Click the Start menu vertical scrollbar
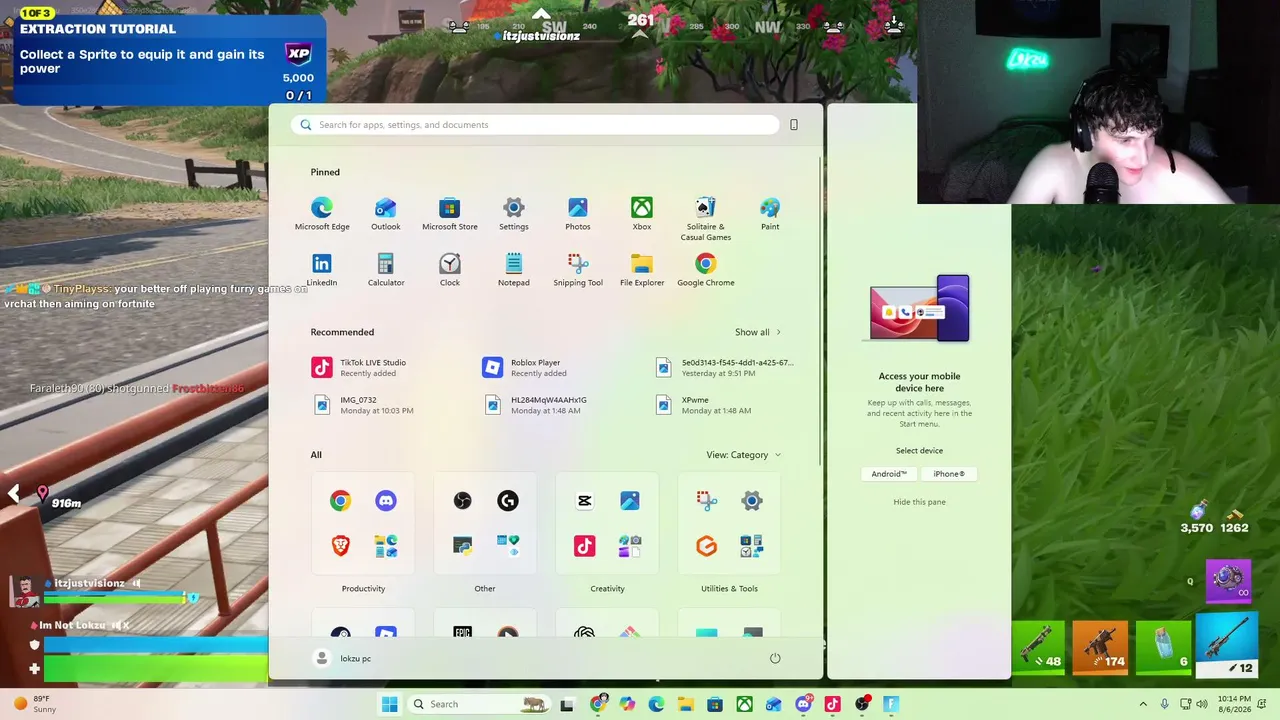The height and width of the screenshot is (720, 1280). click(821, 310)
